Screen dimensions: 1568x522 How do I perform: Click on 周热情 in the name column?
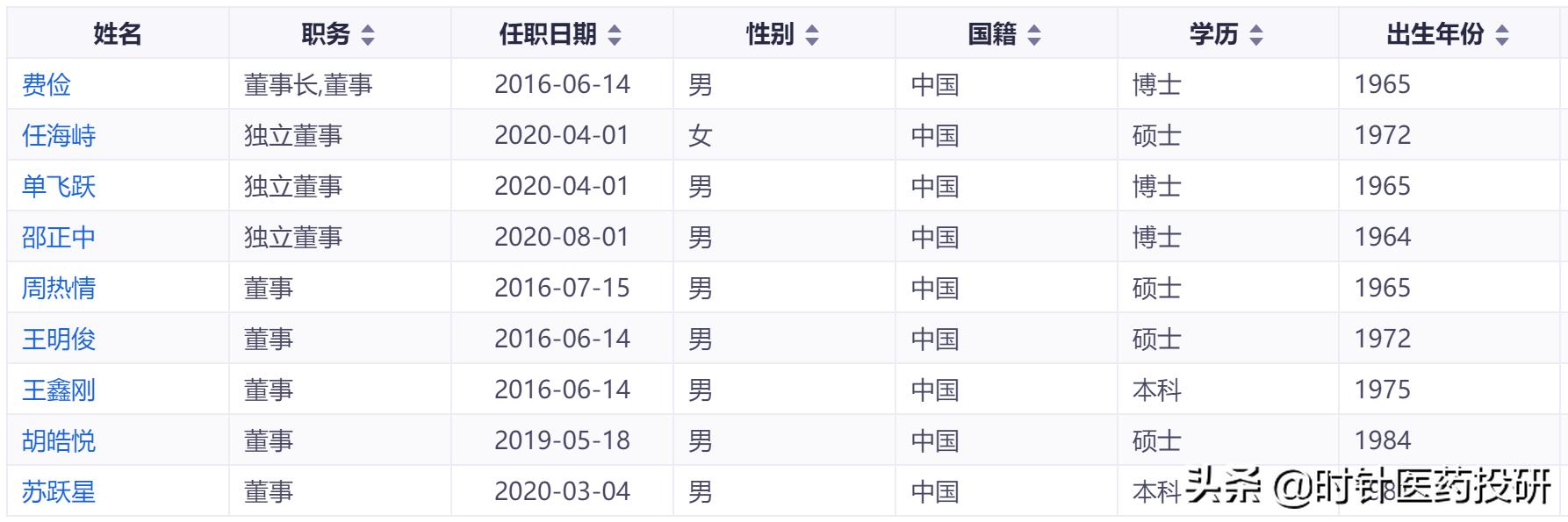point(59,289)
